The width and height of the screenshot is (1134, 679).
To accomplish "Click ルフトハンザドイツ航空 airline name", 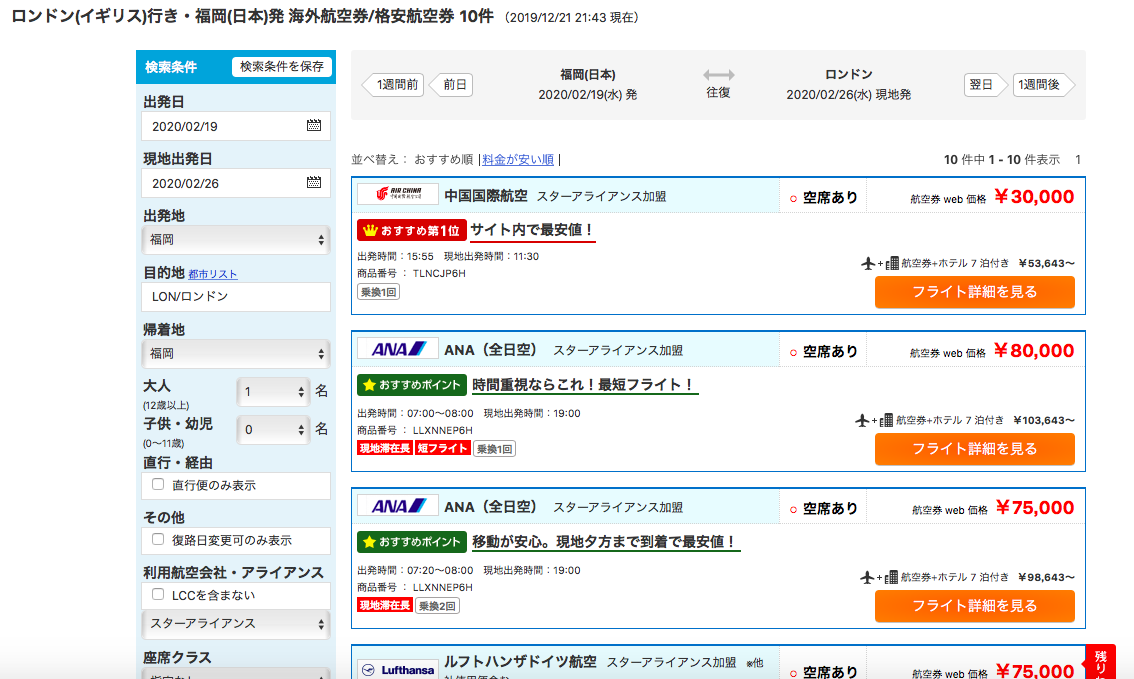I will point(520,662).
